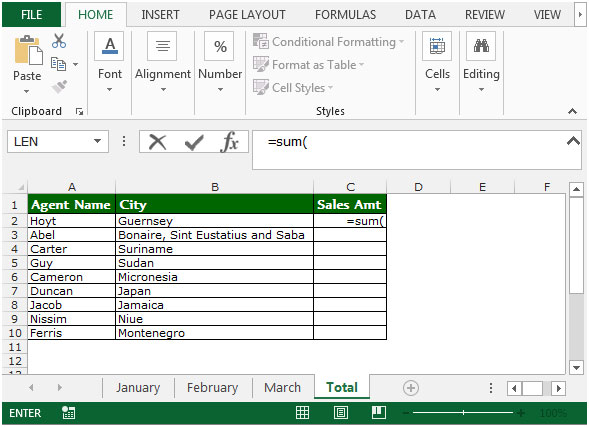Show more ribbon tabs with the right arrow
The image size is (589, 427).
tap(580, 15)
